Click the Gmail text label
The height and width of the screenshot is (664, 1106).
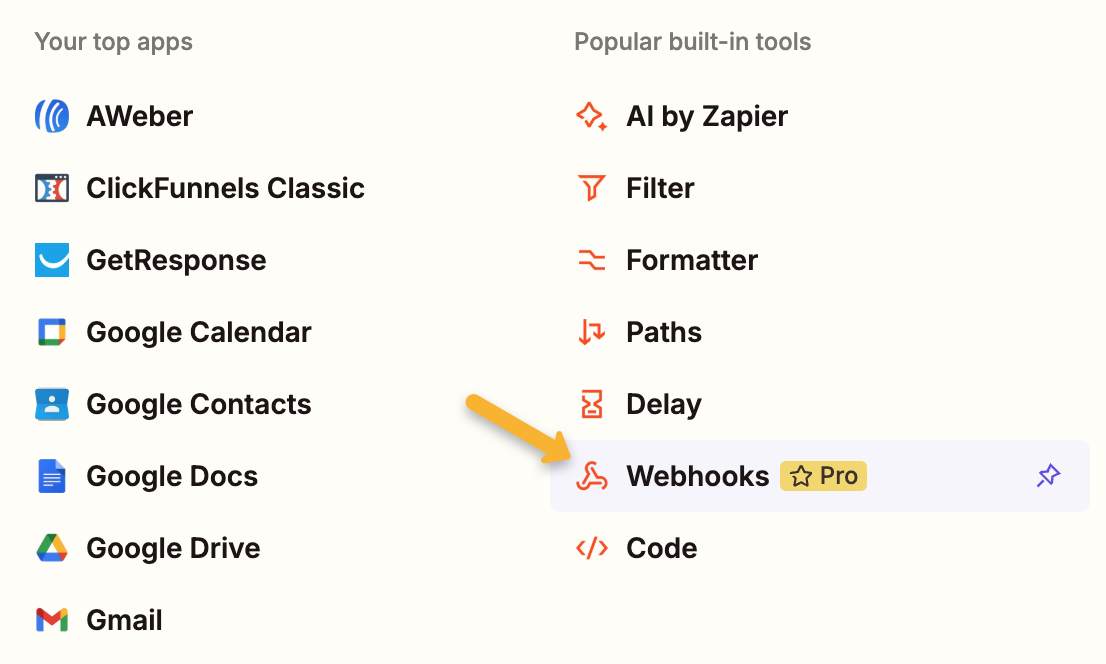(x=124, y=620)
